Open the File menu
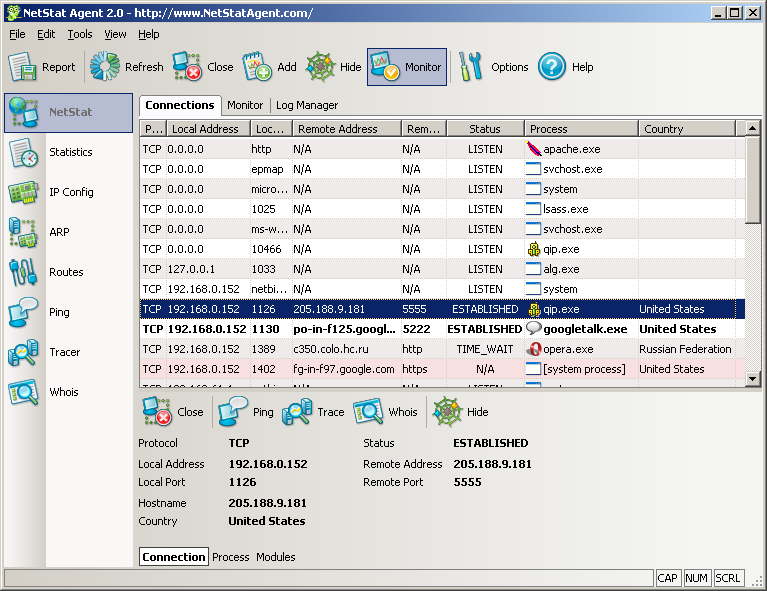Image resolution: width=767 pixels, height=591 pixels. pyautogui.click(x=17, y=34)
